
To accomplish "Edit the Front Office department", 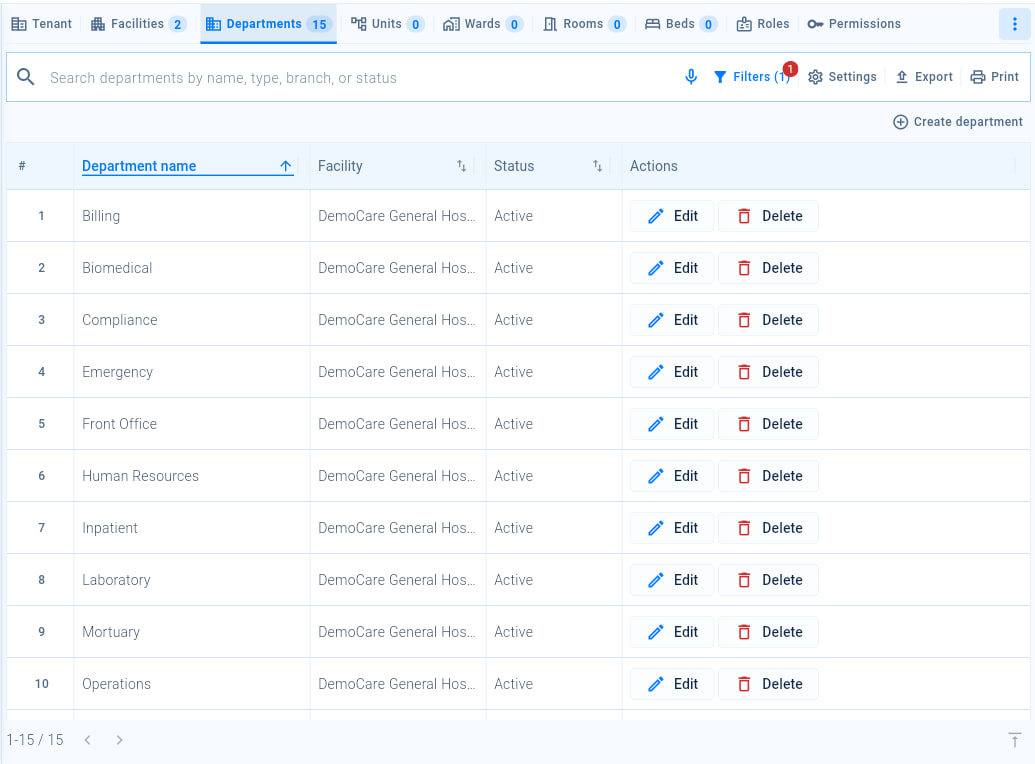I will 672,424.
